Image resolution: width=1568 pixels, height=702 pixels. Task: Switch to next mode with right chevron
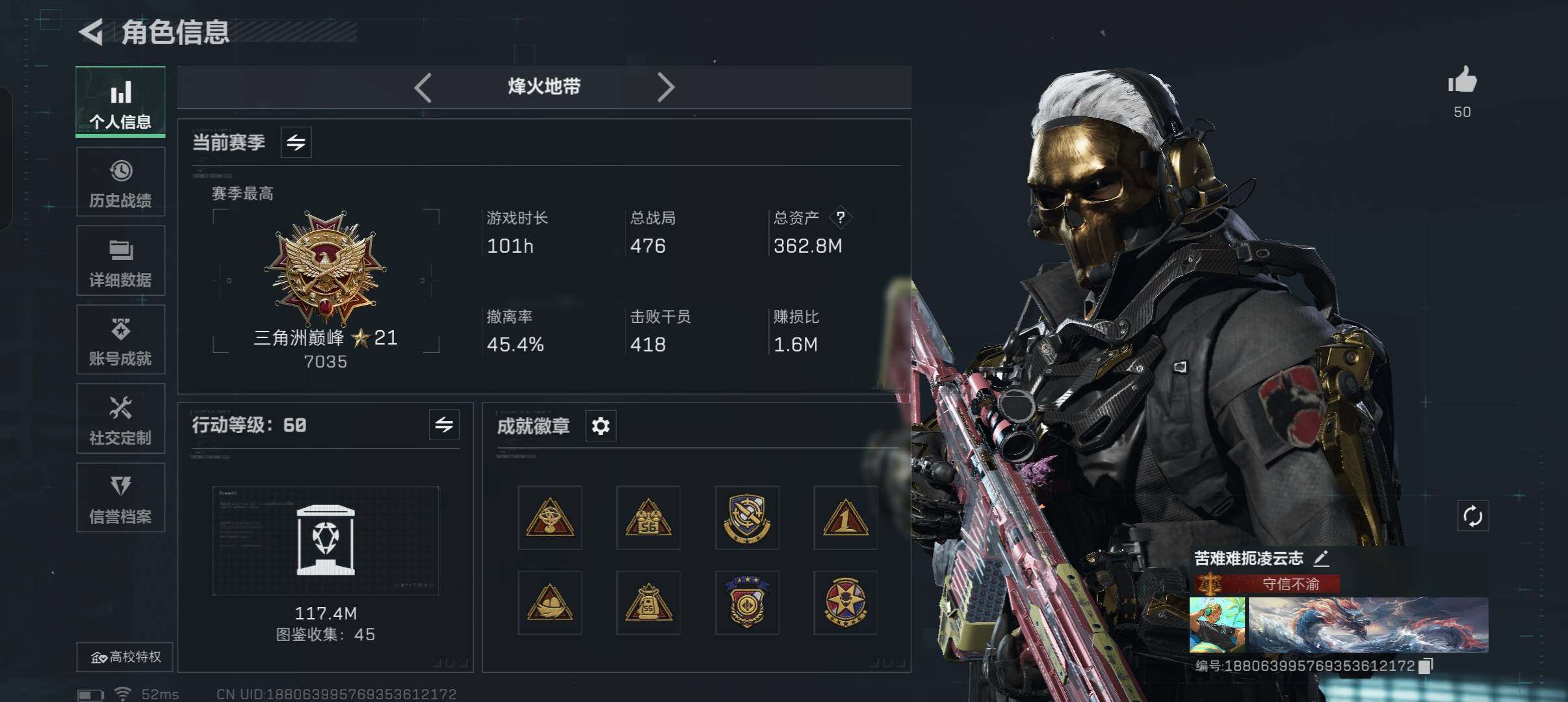[665, 87]
